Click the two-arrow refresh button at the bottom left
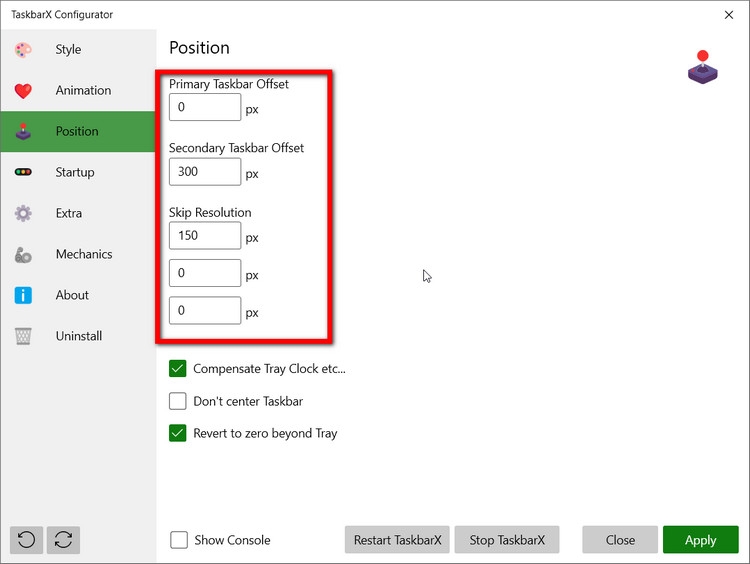 pyautogui.click(x=63, y=540)
